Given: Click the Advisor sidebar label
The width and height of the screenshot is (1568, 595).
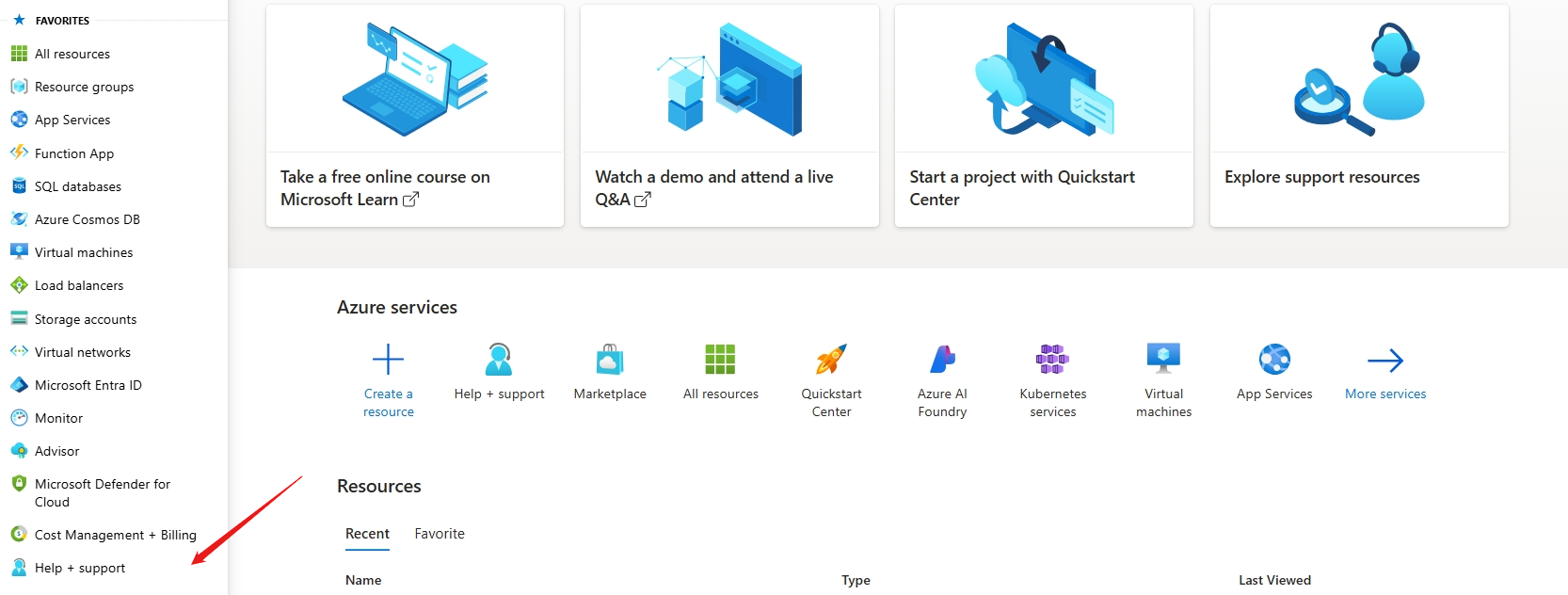Looking at the screenshot, I should coord(57,451).
